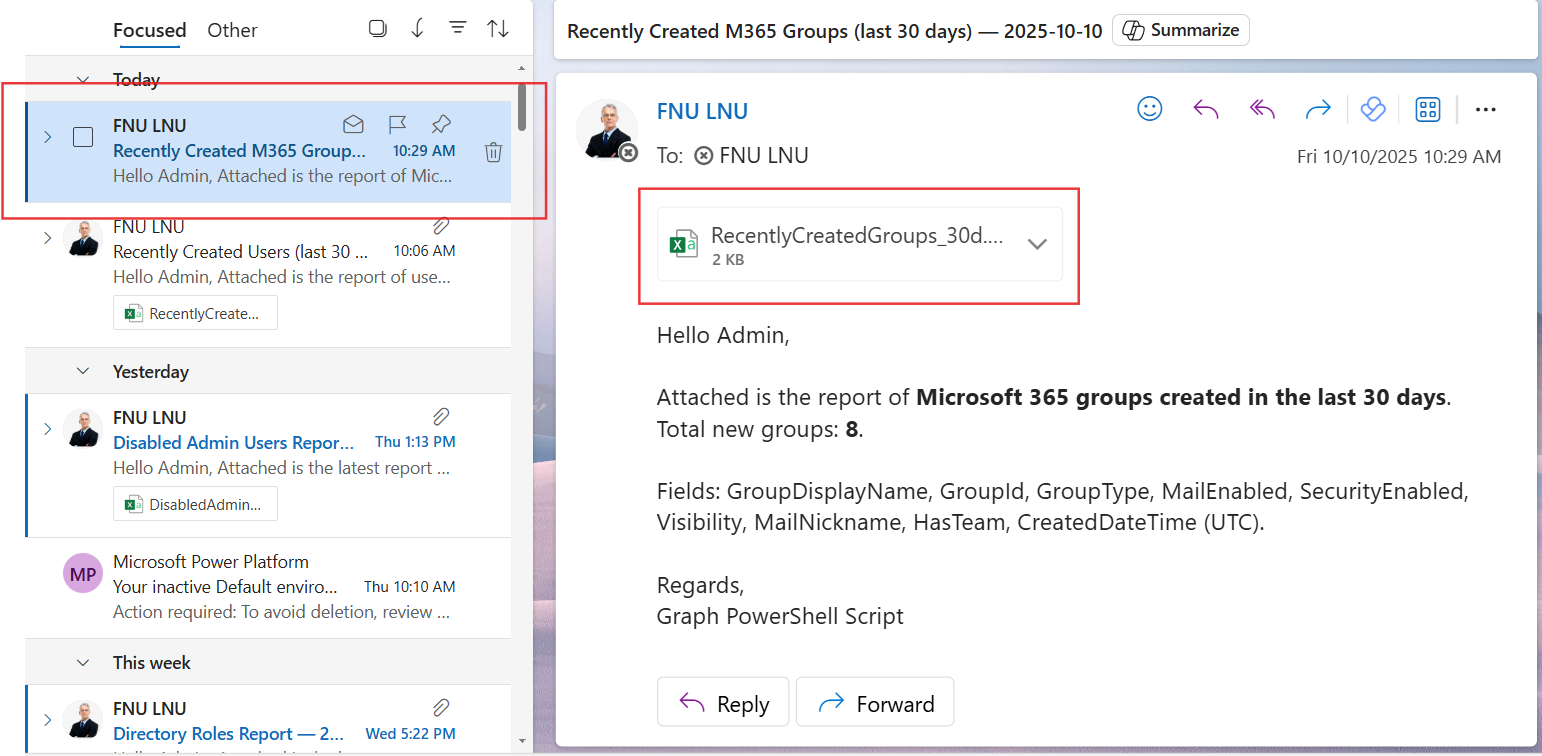Delete the Recently Created M365 Groups email
This screenshot has width=1542, height=756.
pyautogui.click(x=493, y=152)
